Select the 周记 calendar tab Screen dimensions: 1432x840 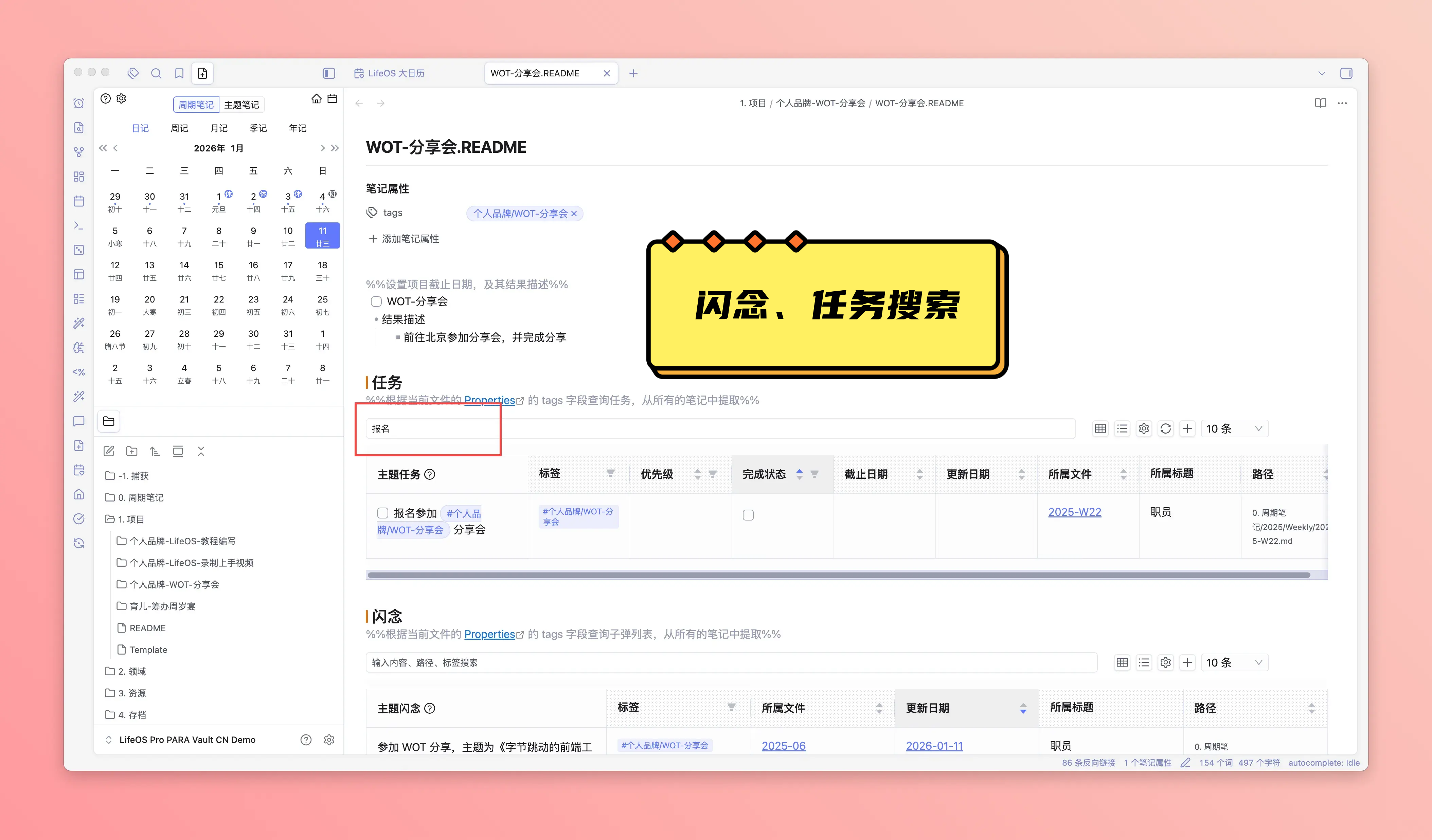pyautogui.click(x=179, y=128)
